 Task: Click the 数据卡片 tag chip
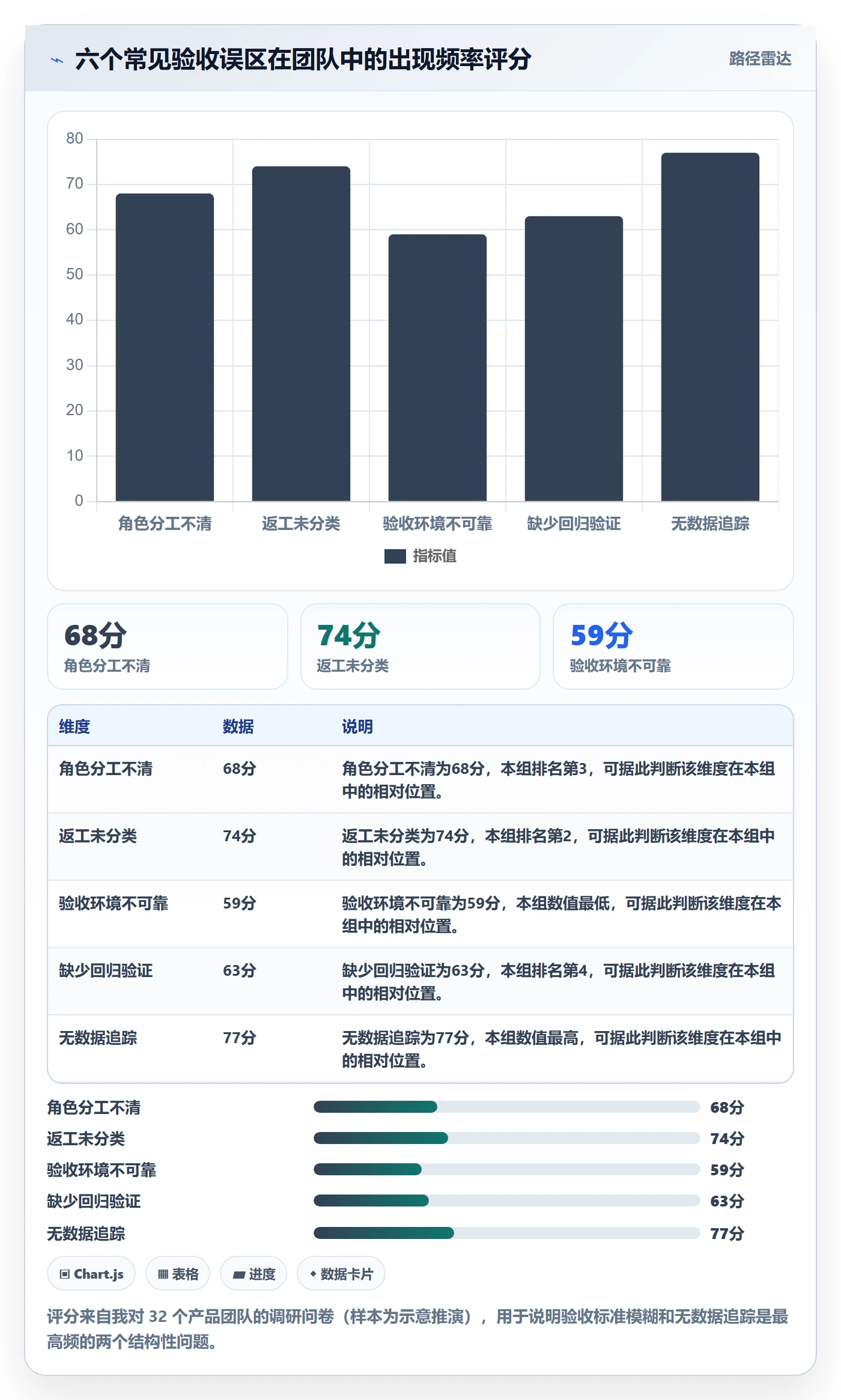pos(341,1274)
